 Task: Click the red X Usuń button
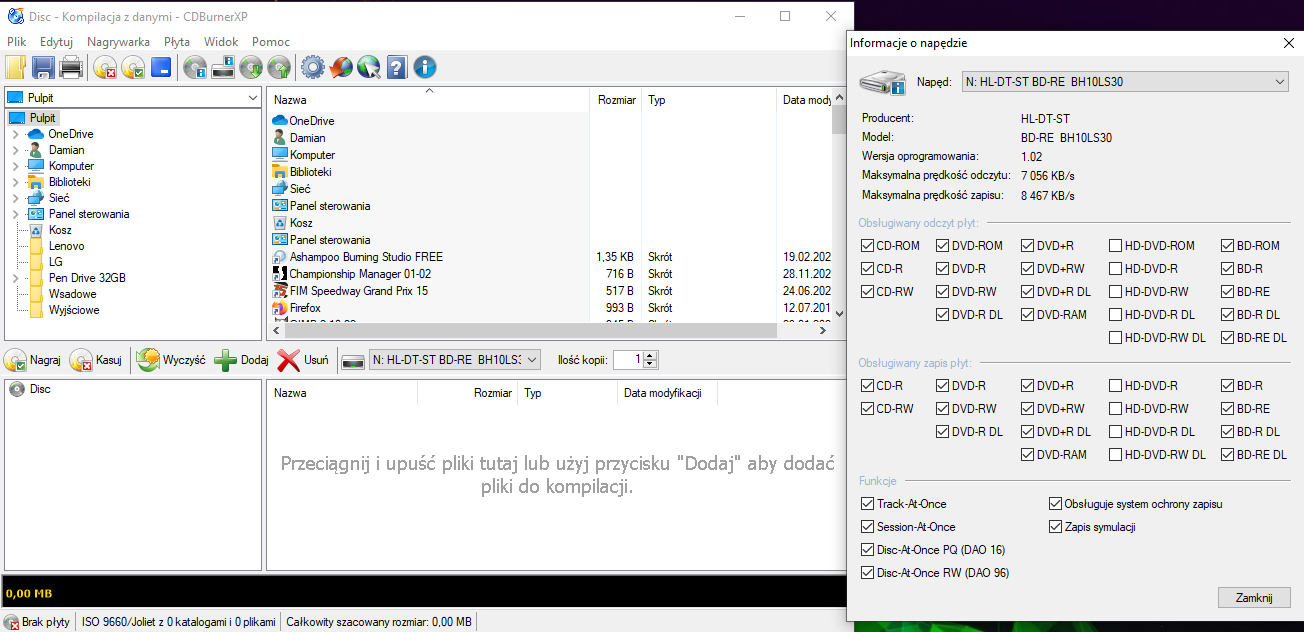pos(303,360)
